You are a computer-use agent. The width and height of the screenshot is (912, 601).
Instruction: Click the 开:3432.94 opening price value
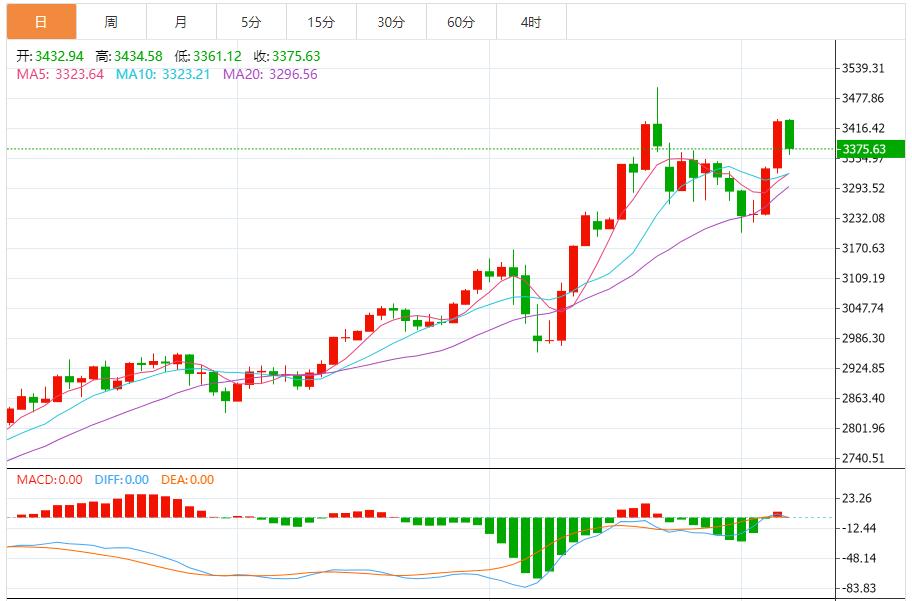coord(49,57)
